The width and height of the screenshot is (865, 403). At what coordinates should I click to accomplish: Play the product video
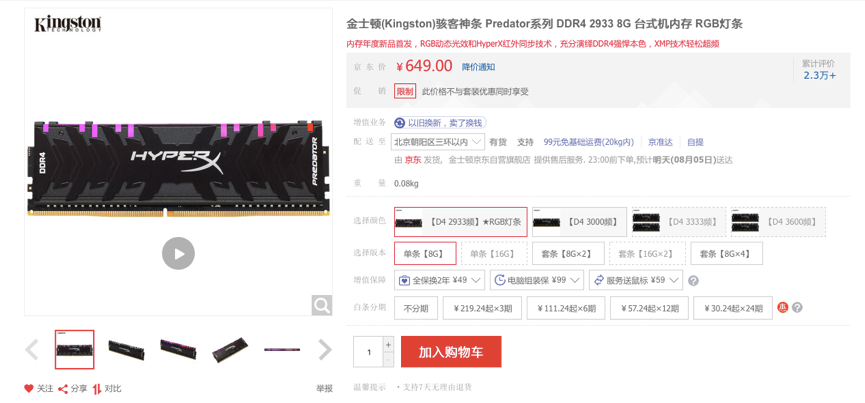point(178,254)
